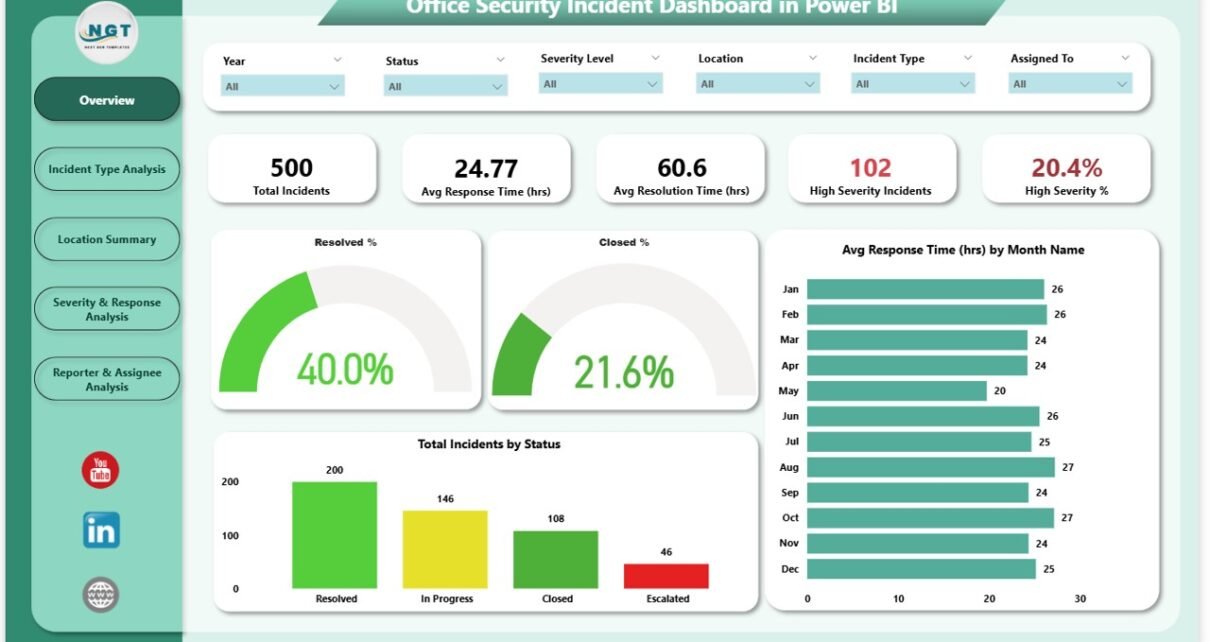Image resolution: width=1210 pixels, height=642 pixels.
Task: Click the NGT logo at top left
Action: pyautogui.click(x=106, y=37)
